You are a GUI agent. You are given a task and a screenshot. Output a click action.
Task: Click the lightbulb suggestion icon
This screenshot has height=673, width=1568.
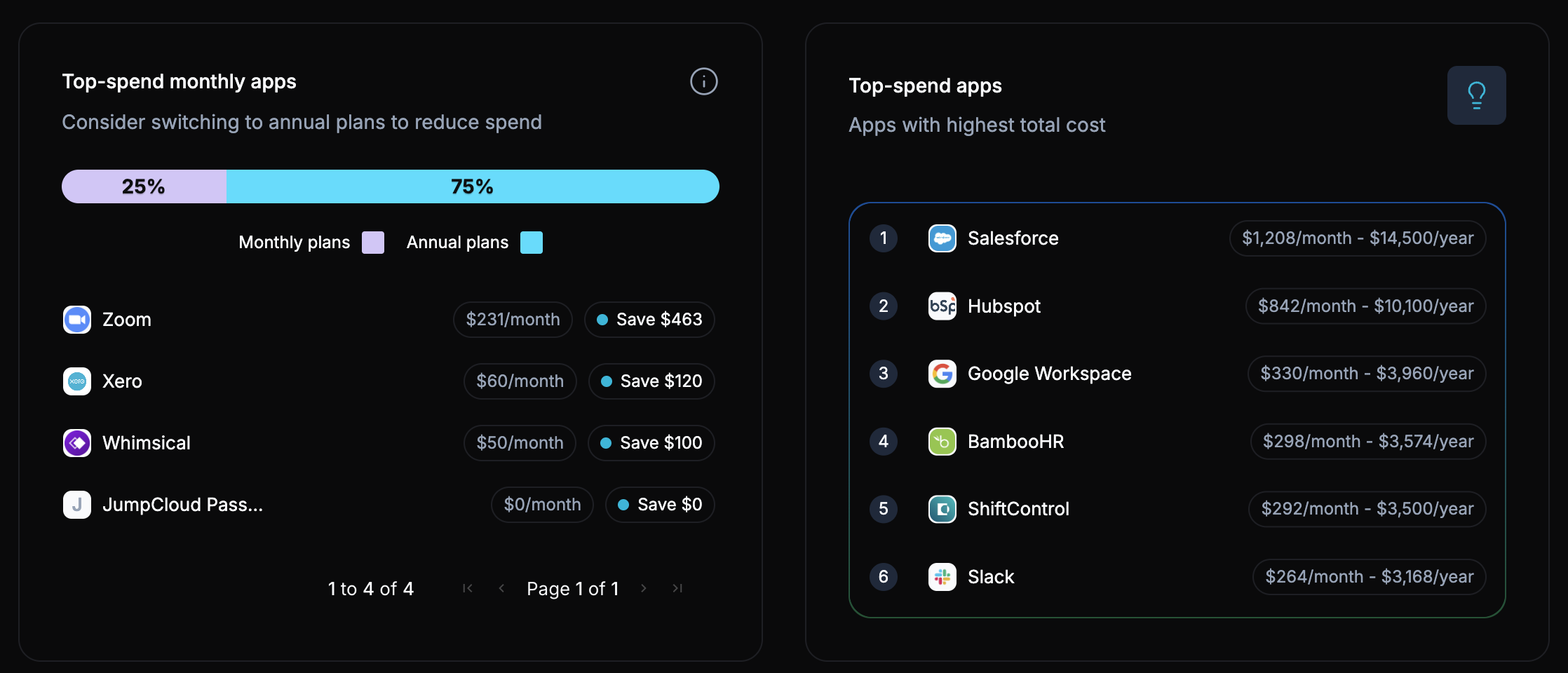(x=1476, y=95)
